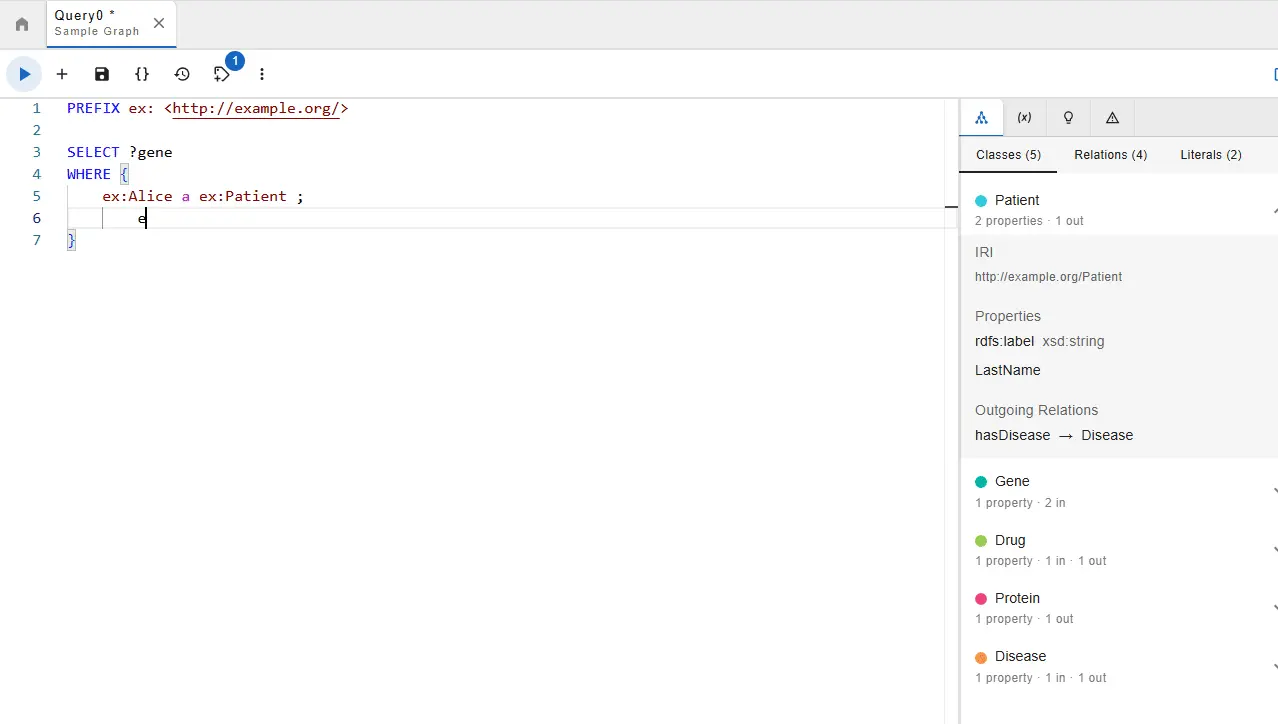Image resolution: width=1278 pixels, height=724 pixels.
Task: Open the query history icon
Action: [182, 74]
